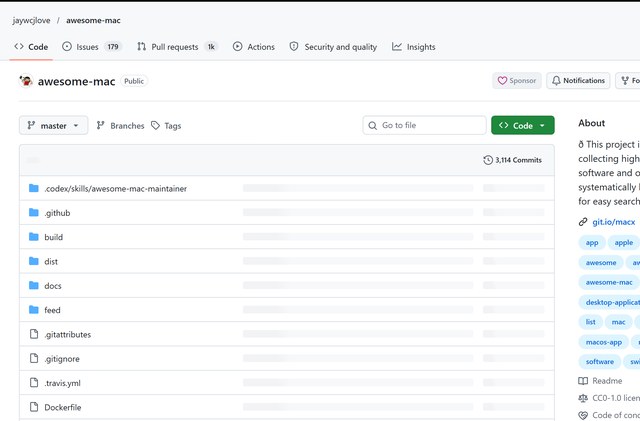Click the Sponsor button
Viewport: 640px width, 421px height.
[517, 80]
